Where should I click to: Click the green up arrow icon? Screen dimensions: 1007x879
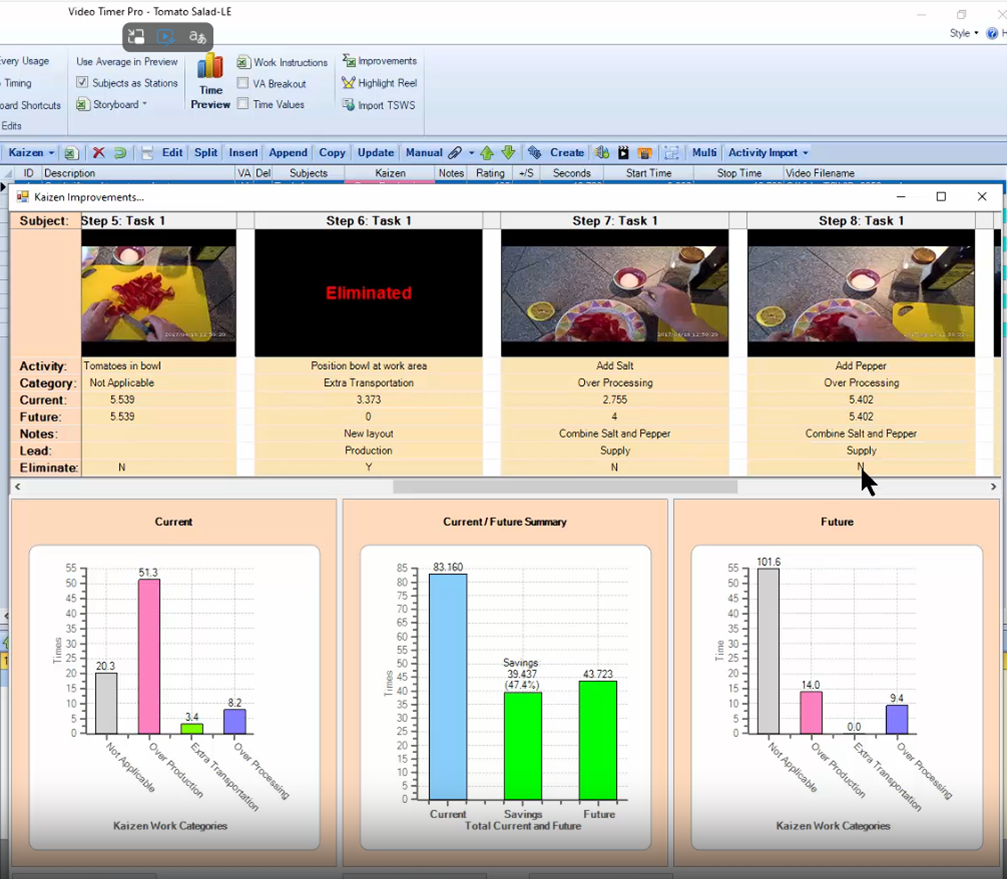click(x=487, y=153)
